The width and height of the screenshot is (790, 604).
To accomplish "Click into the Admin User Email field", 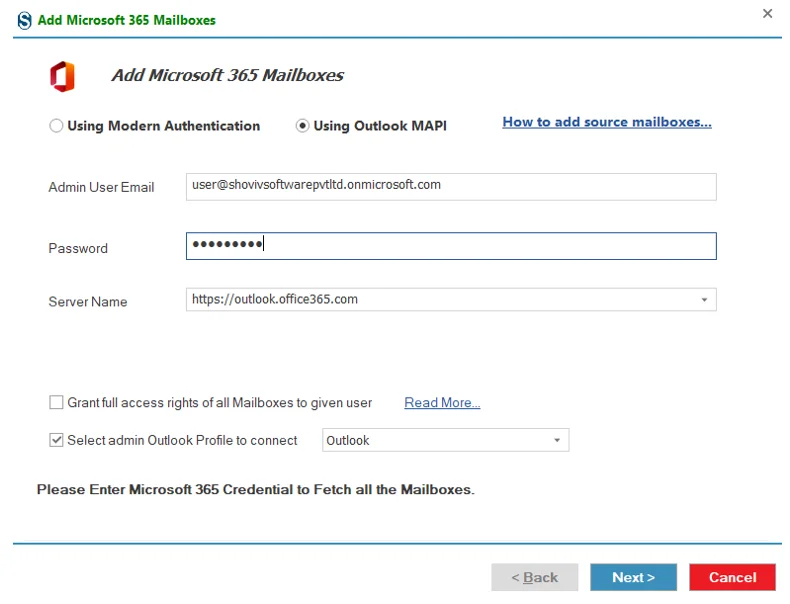I will click(x=451, y=186).
